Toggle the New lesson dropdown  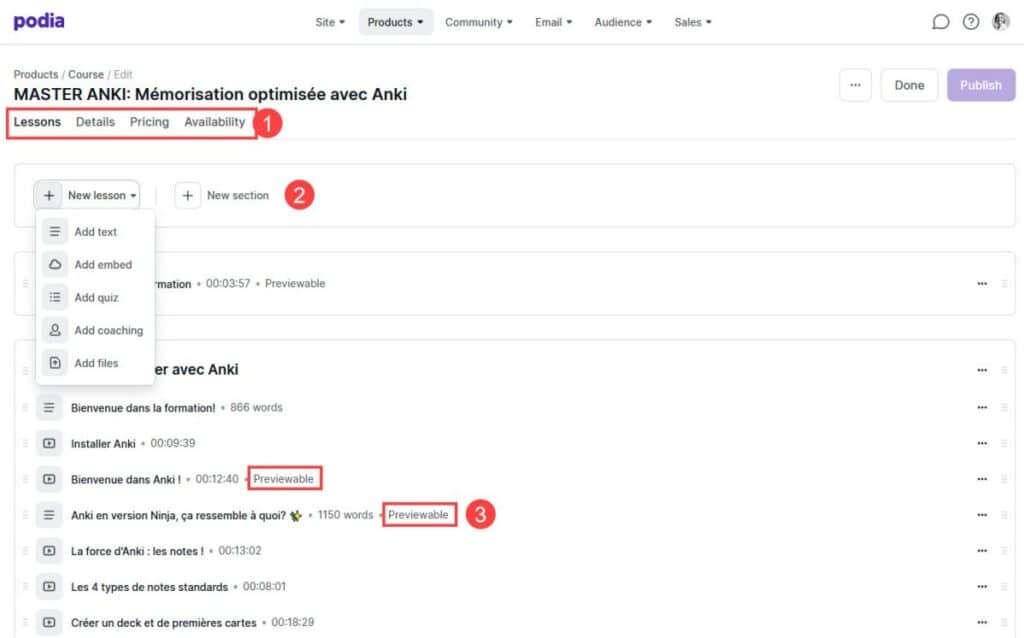87,195
